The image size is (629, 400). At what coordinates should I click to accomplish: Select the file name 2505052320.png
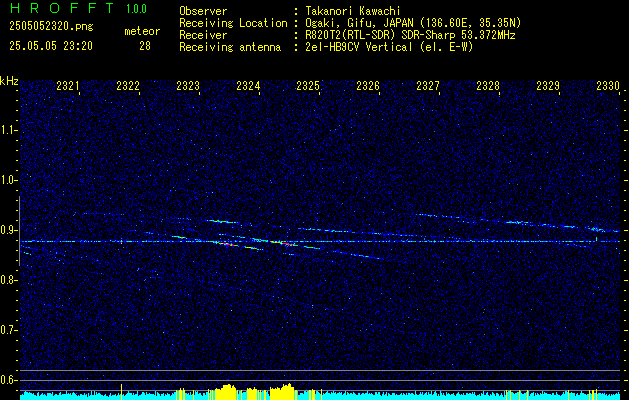pos(51,26)
